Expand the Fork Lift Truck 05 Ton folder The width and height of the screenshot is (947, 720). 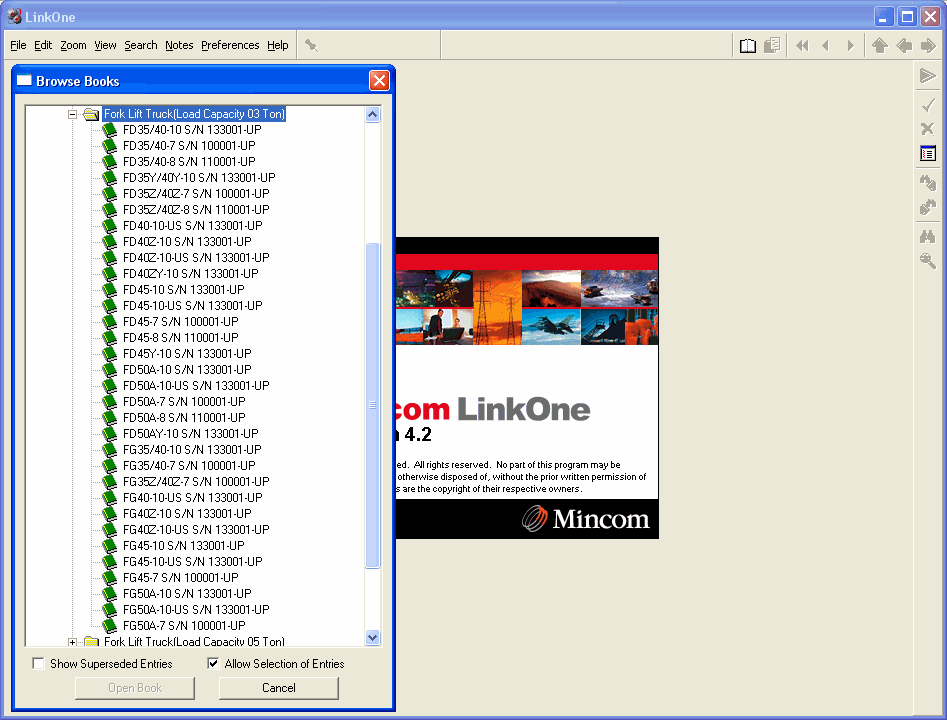tap(72, 642)
